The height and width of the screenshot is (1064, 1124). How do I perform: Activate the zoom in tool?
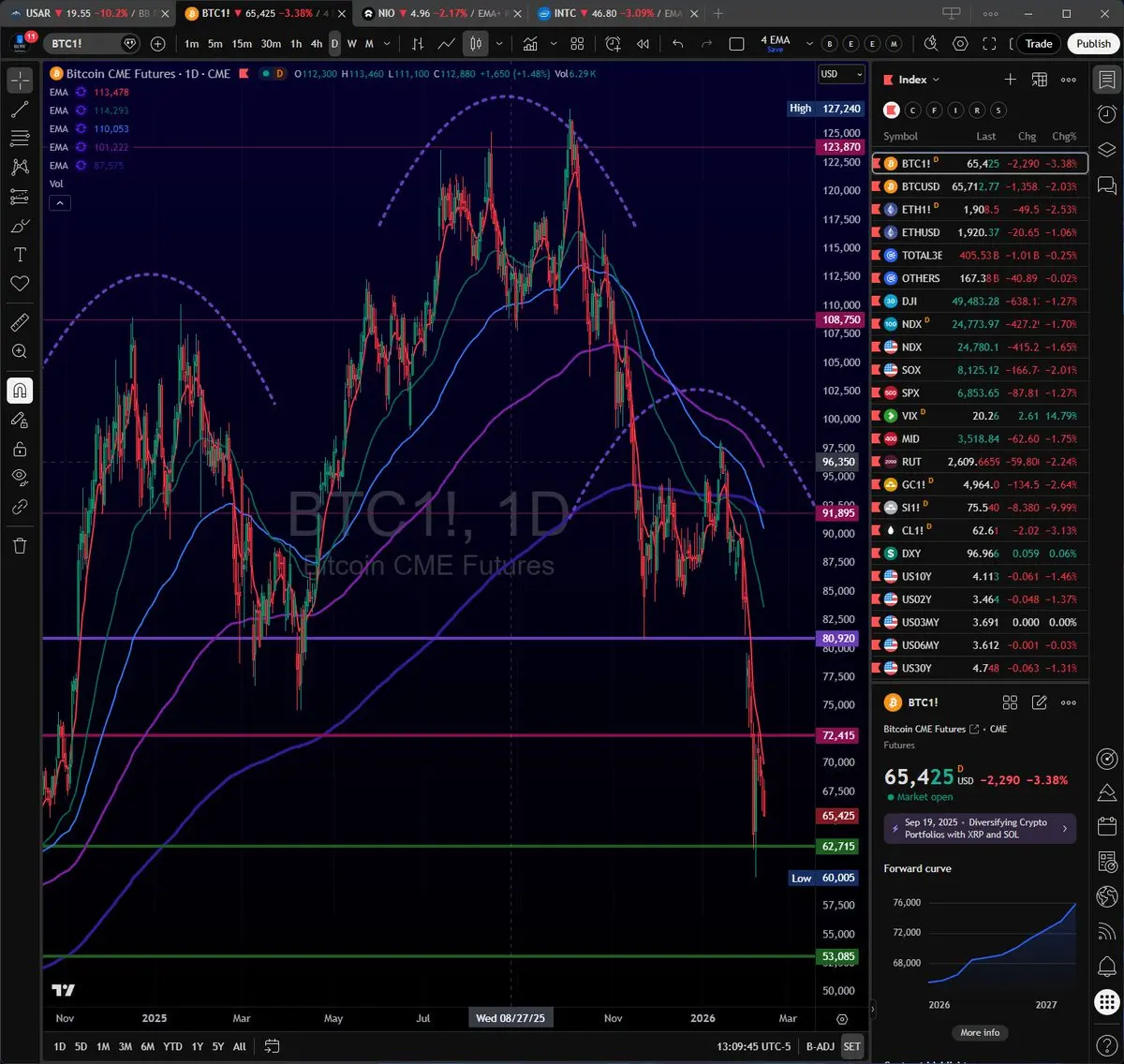20,351
